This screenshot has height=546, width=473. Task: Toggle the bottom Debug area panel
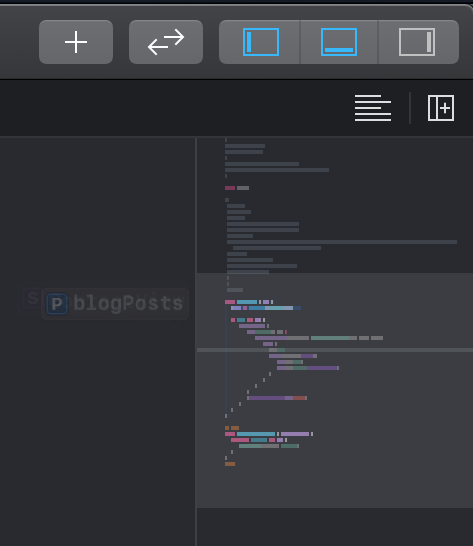(339, 42)
